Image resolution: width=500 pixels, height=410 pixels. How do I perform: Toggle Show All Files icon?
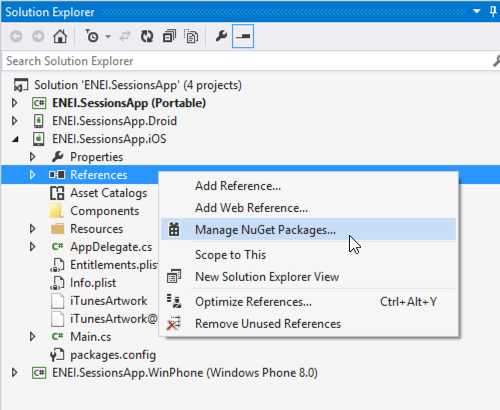point(191,36)
